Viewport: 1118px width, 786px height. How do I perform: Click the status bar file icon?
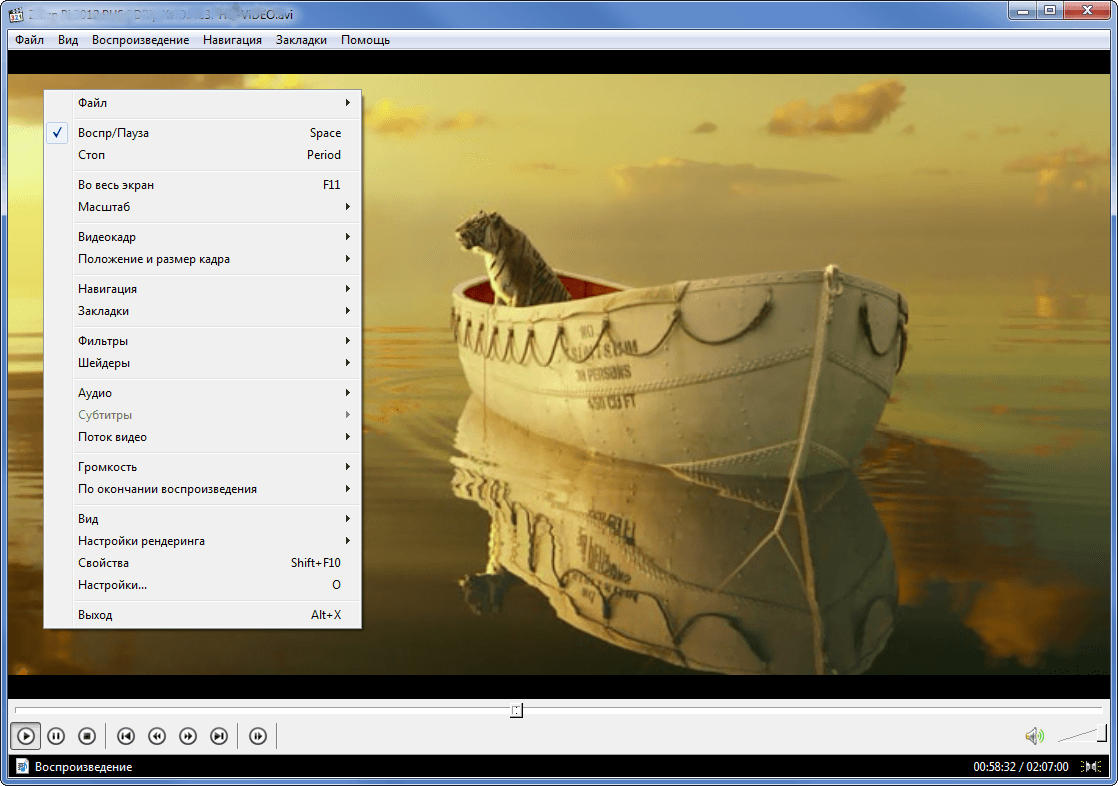(22, 767)
